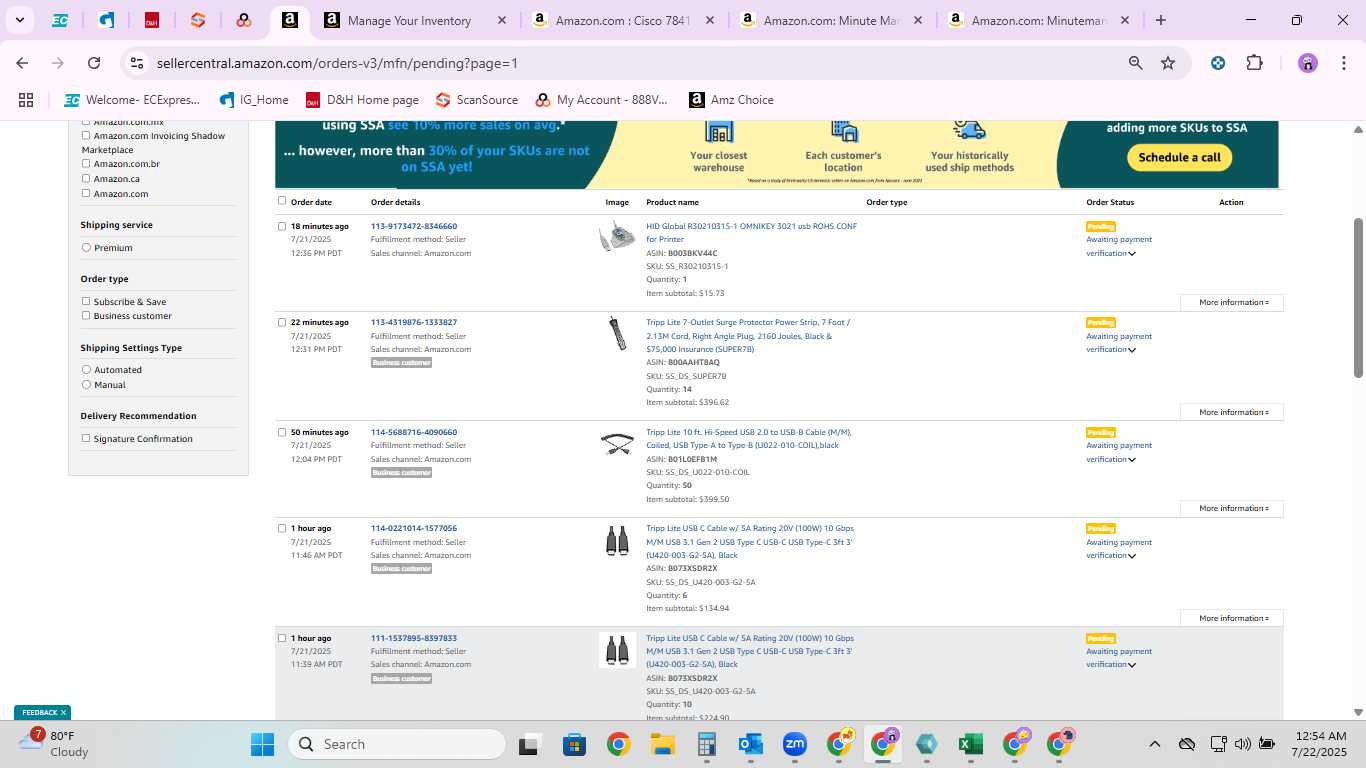Screen dimensions: 1366x768
Task: Open Task View from the taskbar
Action: 530,744
